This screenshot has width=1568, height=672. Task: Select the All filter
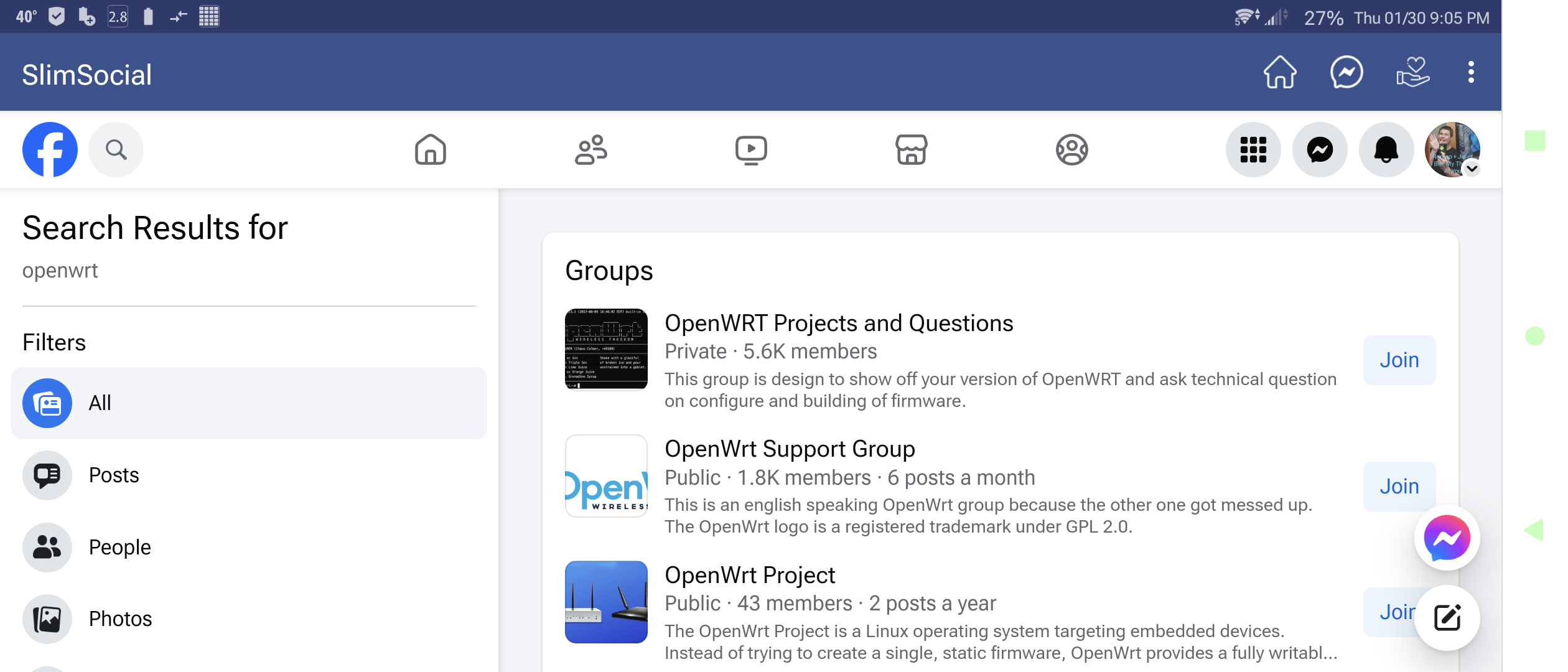tap(249, 403)
